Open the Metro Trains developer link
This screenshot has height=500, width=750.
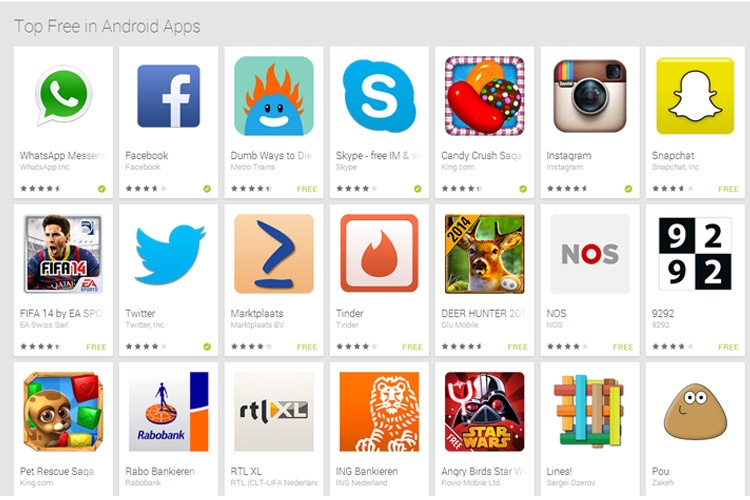tap(253, 167)
